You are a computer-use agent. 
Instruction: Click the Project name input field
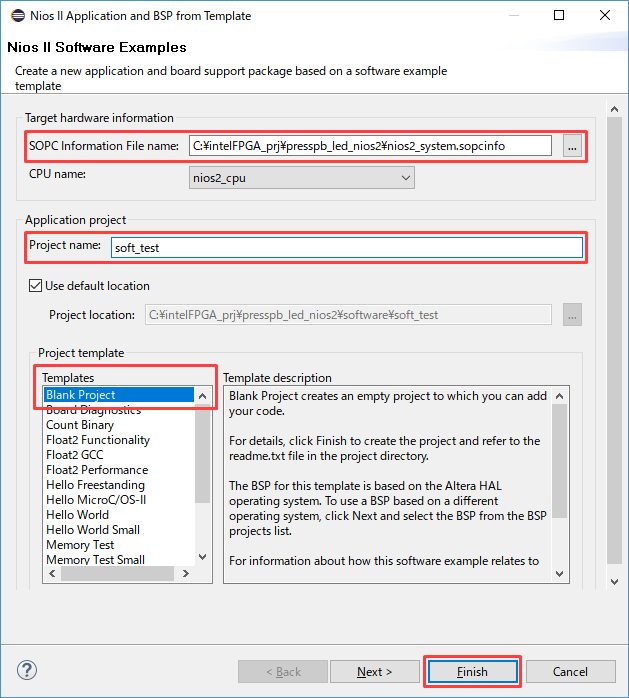tap(347, 248)
